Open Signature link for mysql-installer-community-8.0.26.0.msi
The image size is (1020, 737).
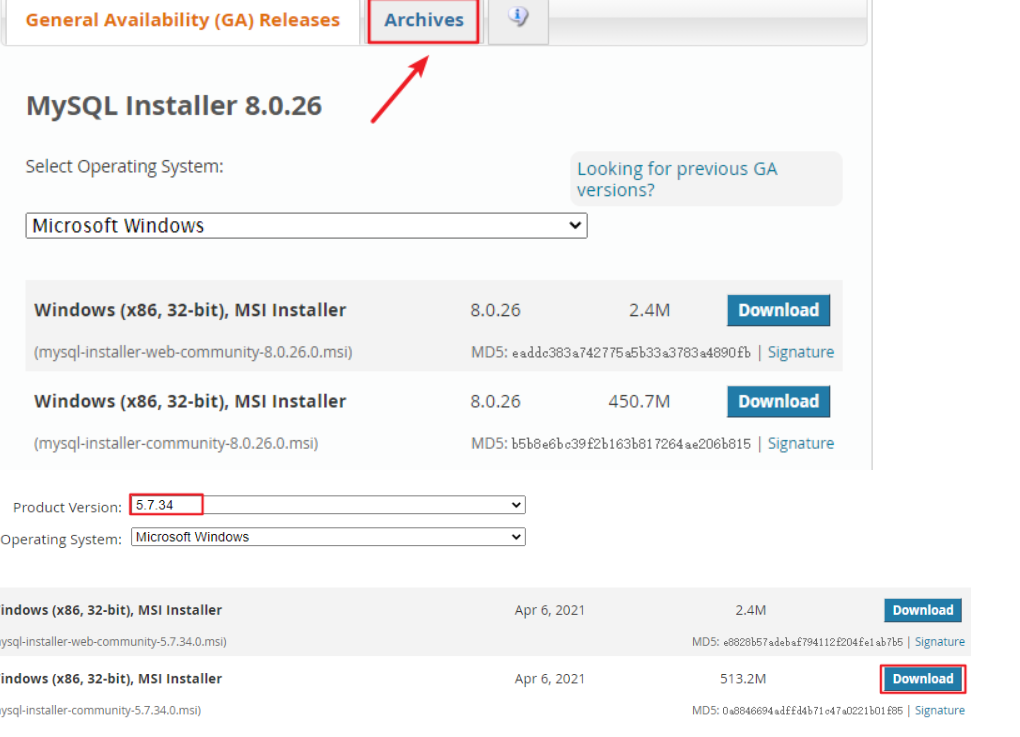point(801,443)
